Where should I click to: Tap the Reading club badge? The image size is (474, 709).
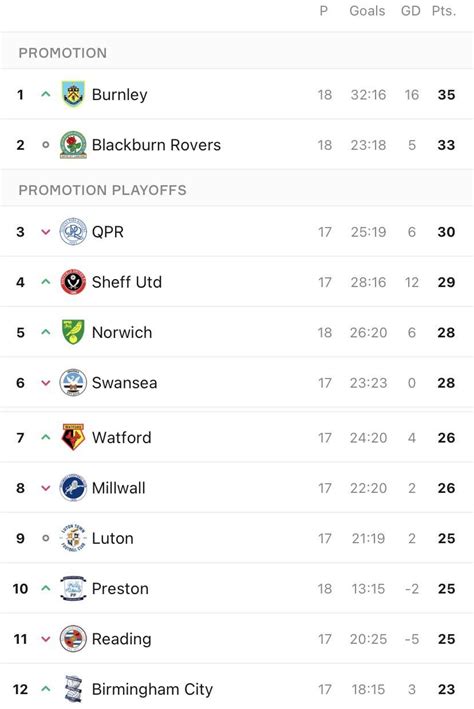click(x=73, y=638)
